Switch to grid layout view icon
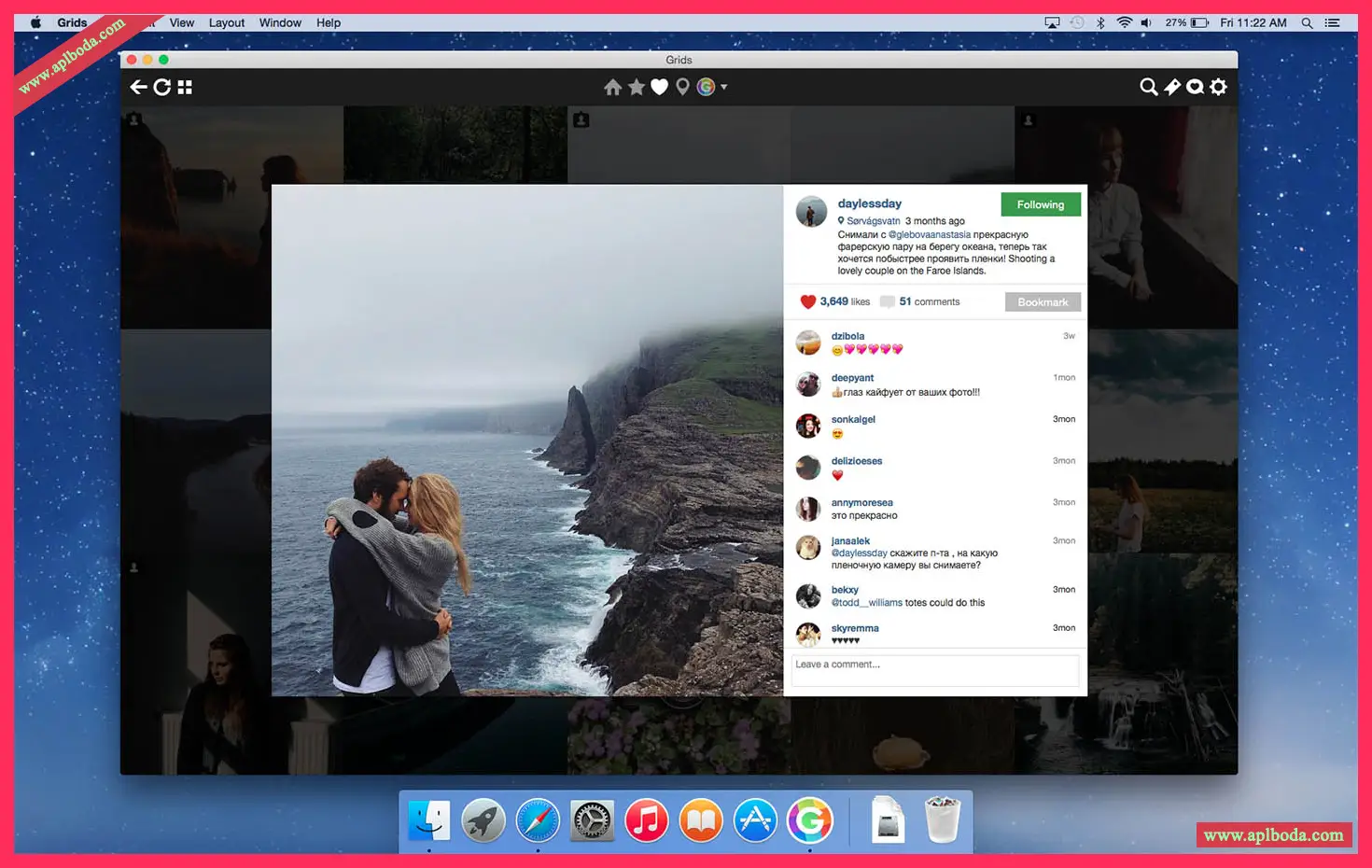 185,87
